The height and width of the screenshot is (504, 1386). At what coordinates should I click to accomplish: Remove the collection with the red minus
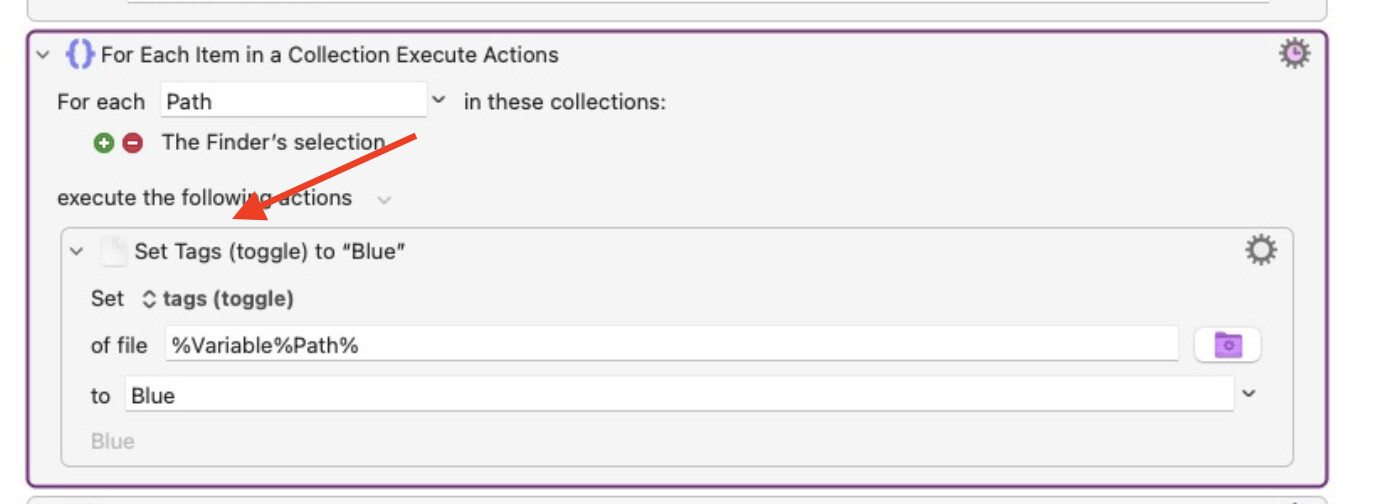[132, 143]
